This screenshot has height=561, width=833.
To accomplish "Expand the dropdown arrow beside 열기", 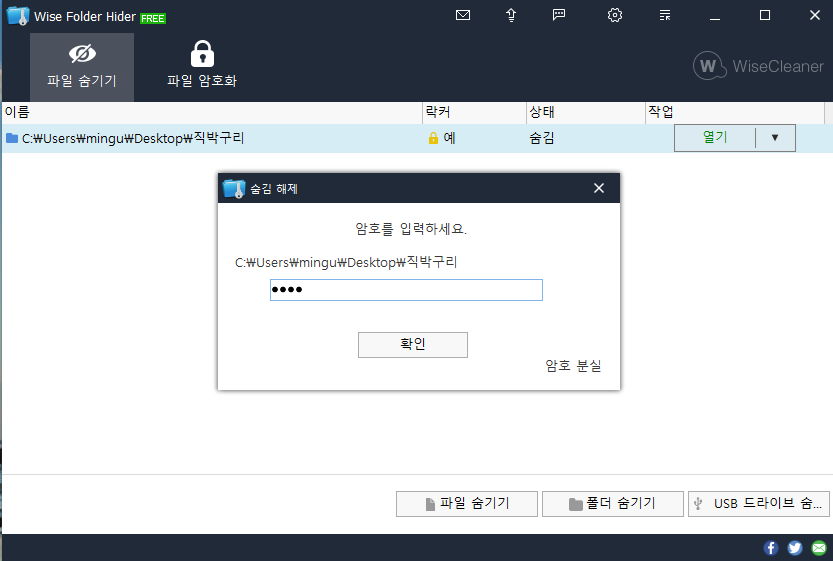I will click(x=775, y=138).
